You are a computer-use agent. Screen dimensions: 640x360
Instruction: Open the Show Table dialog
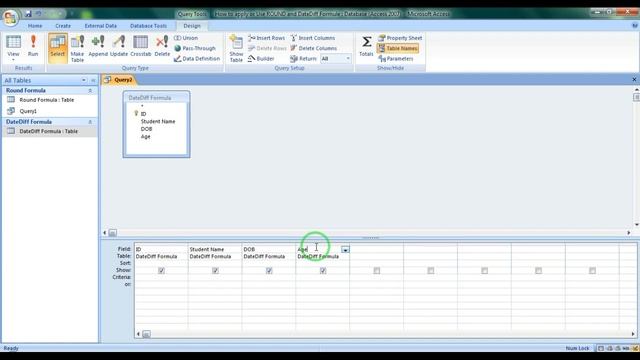click(x=236, y=48)
